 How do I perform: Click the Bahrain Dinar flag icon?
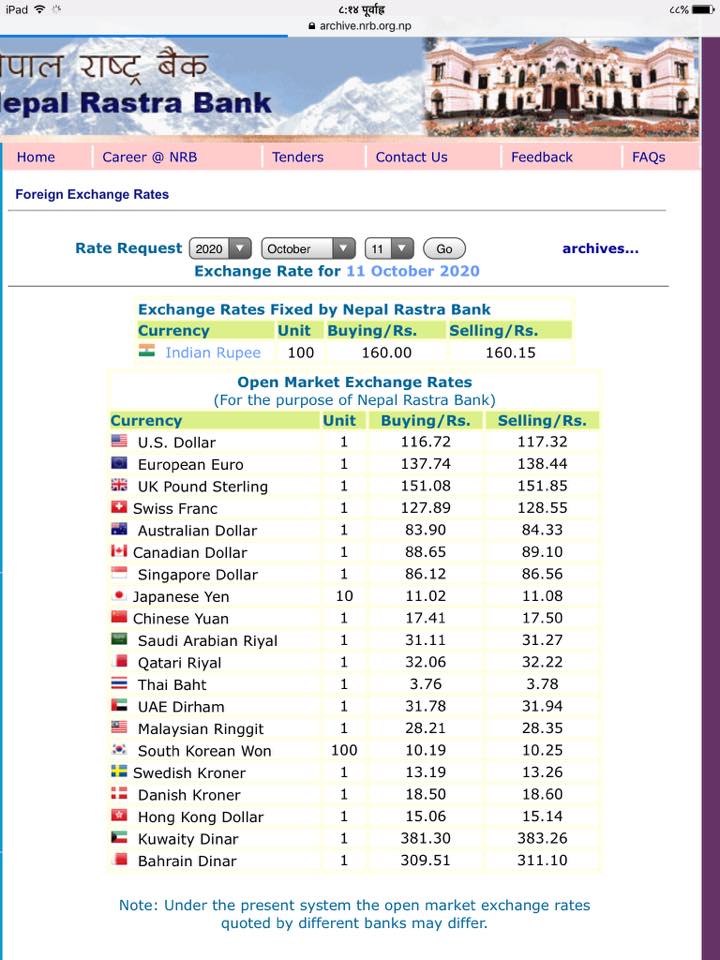click(121, 859)
